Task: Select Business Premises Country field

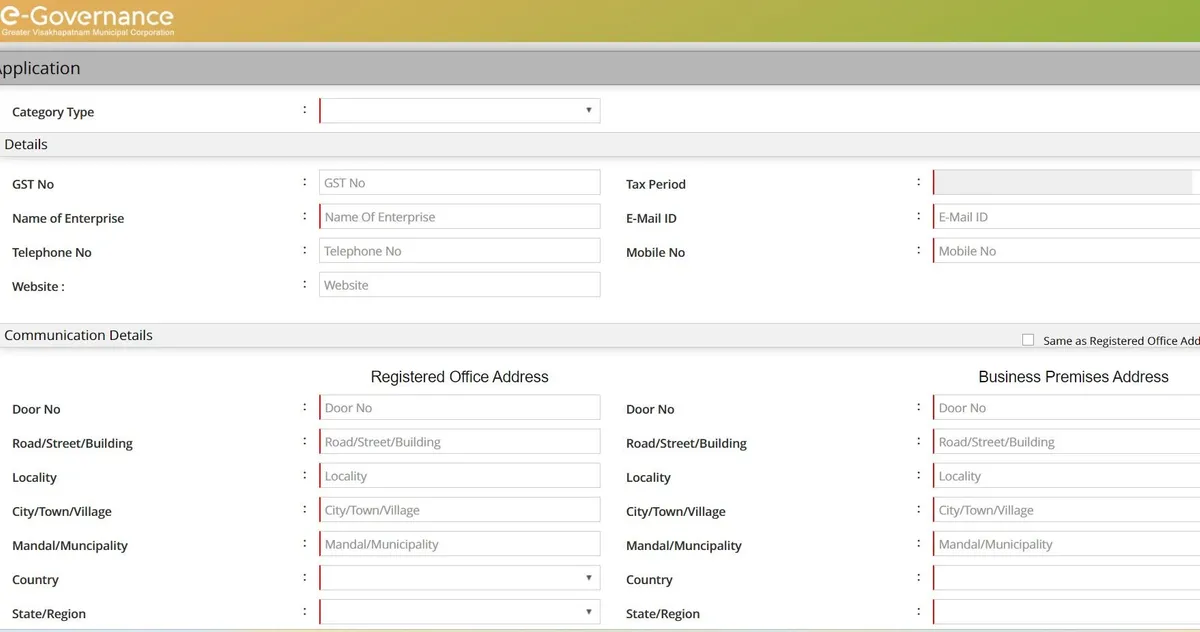Action: [x=1066, y=578]
